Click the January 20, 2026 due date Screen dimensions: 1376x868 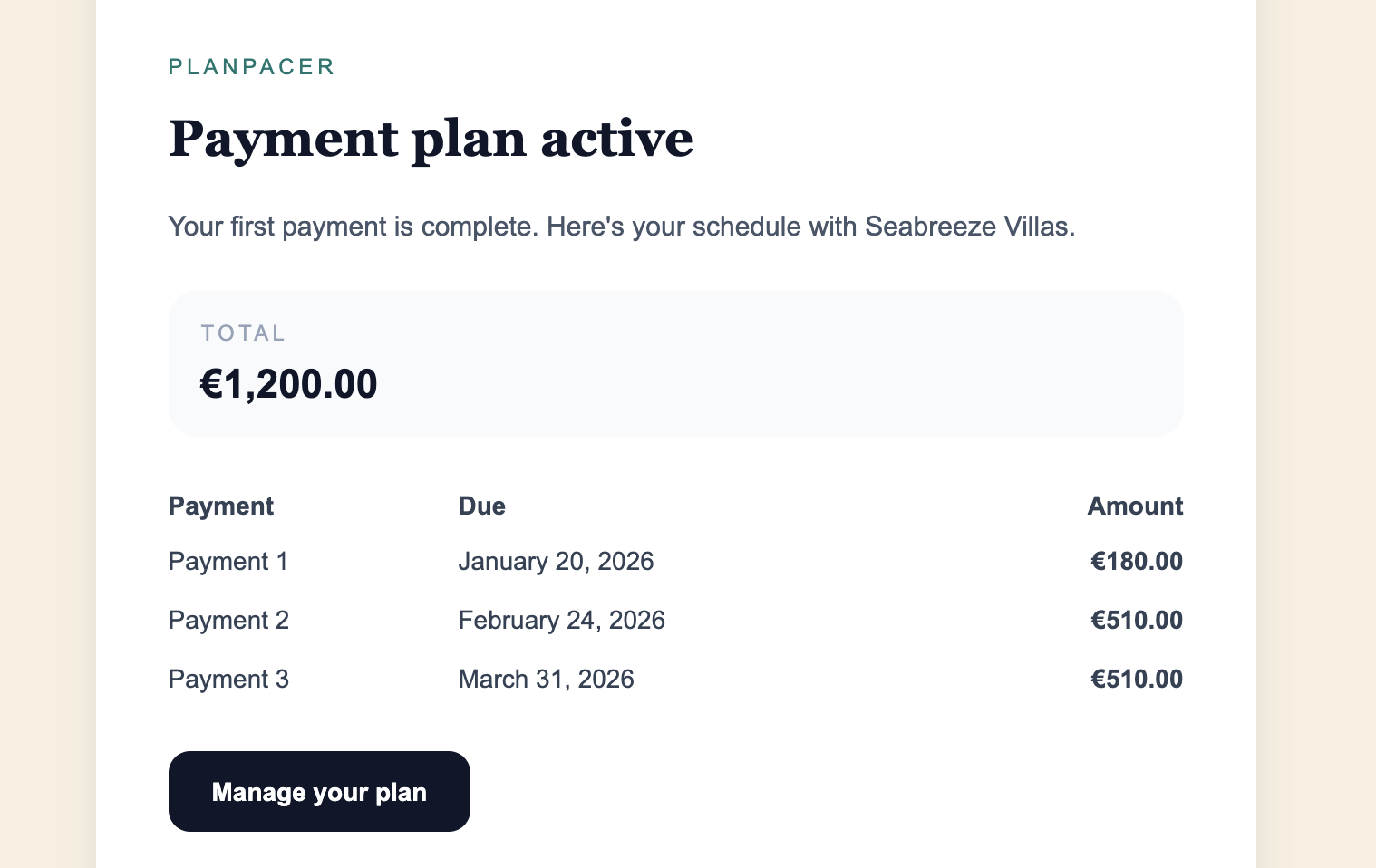[x=556, y=562]
